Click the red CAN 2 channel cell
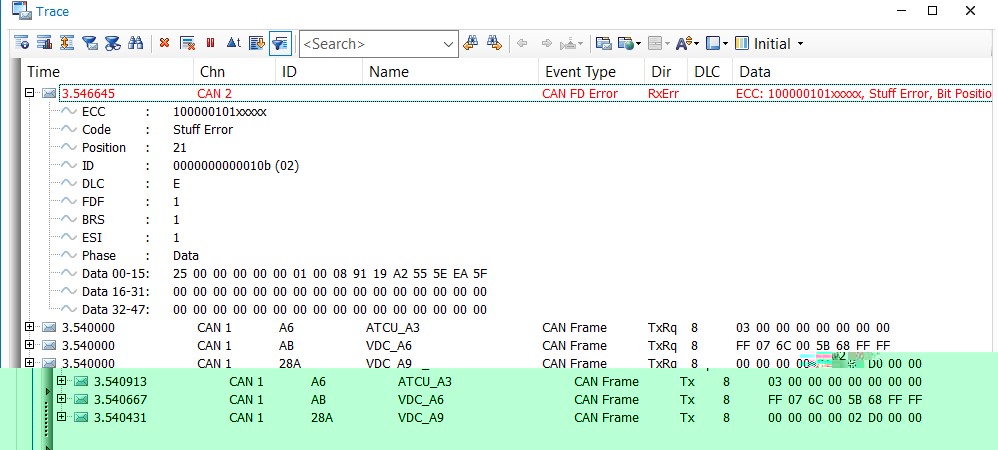The image size is (998, 450). (x=214, y=94)
